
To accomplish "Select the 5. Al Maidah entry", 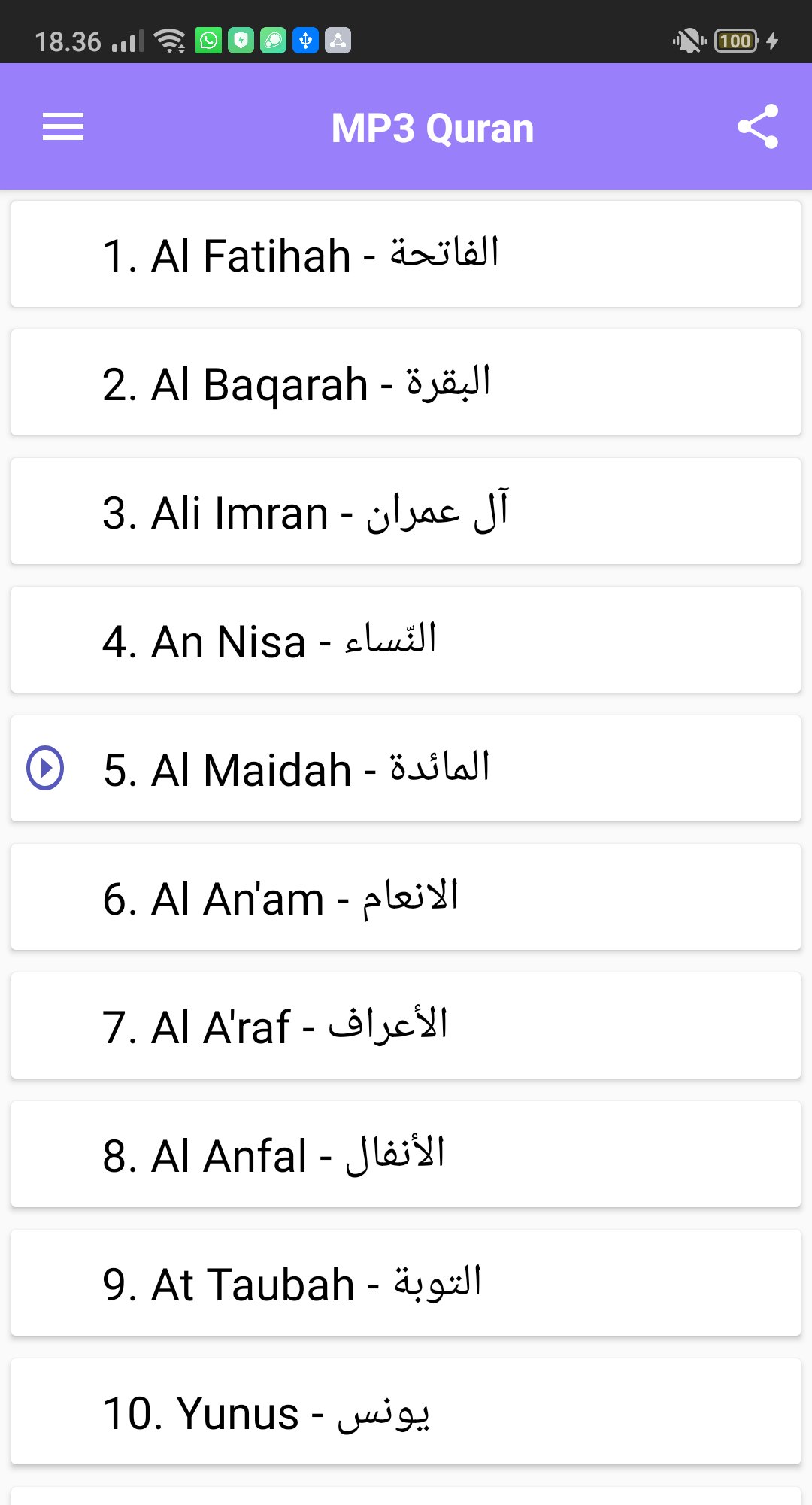I will tap(406, 769).
